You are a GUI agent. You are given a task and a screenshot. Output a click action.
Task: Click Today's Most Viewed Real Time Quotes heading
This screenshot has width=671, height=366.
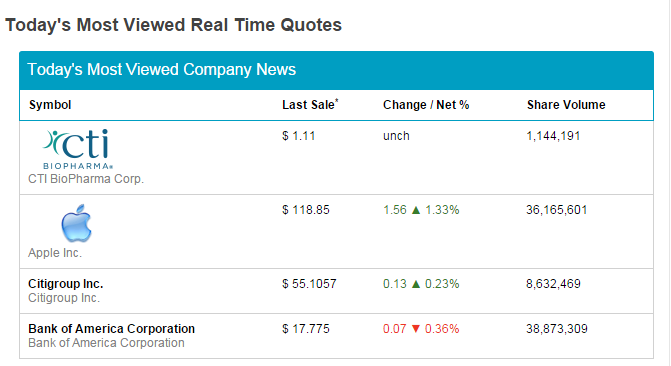tap(174, 25)
